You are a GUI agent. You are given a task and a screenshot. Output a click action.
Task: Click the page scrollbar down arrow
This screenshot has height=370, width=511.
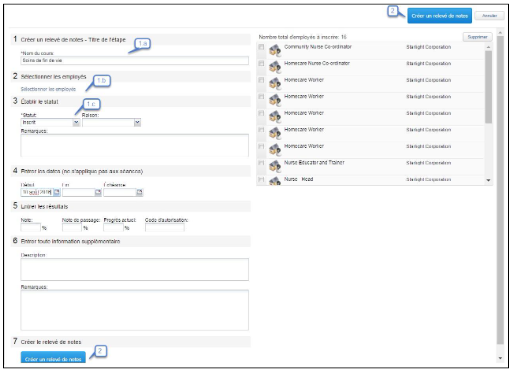pos(500,358)
